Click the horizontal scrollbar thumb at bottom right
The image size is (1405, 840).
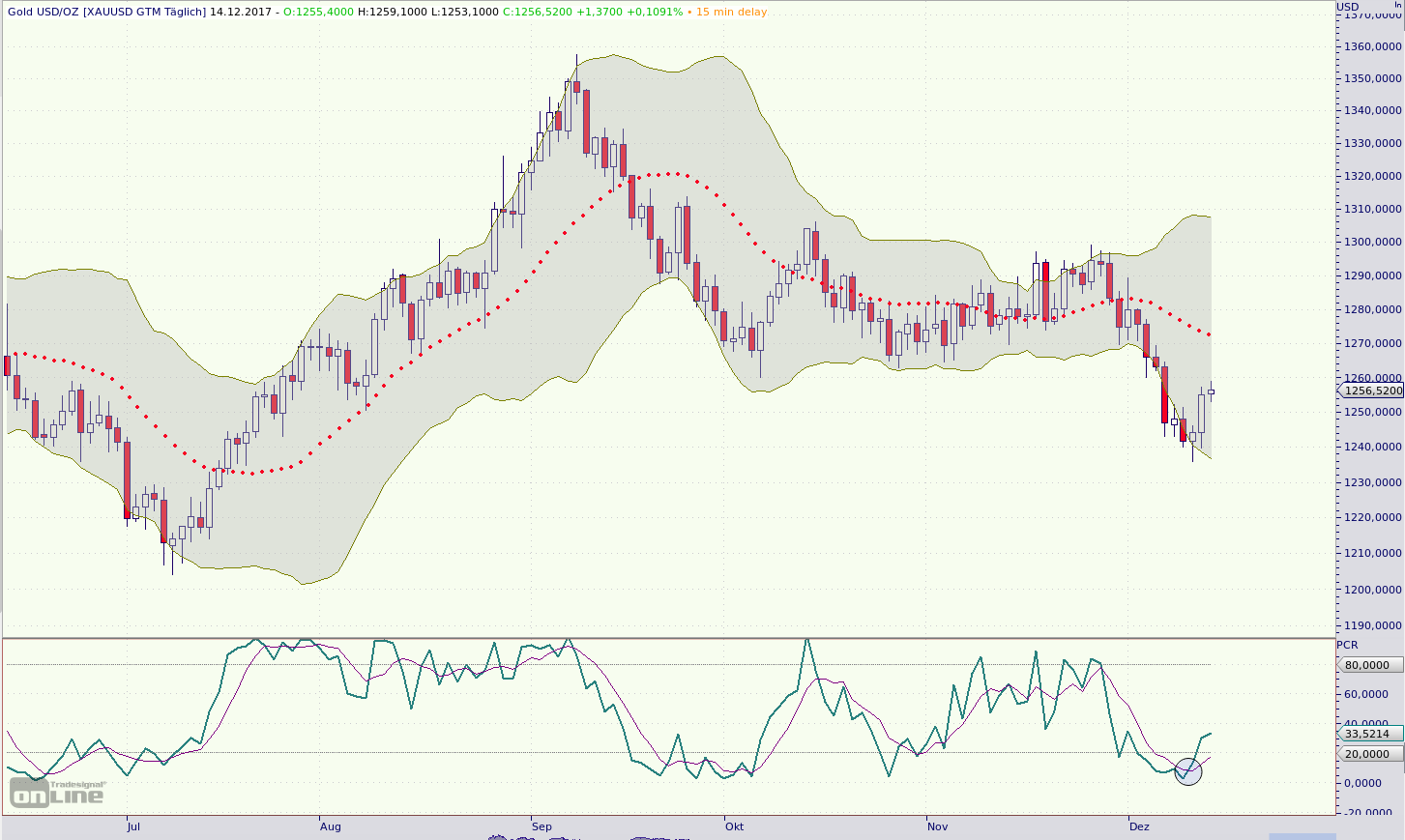click(1302, 836)
